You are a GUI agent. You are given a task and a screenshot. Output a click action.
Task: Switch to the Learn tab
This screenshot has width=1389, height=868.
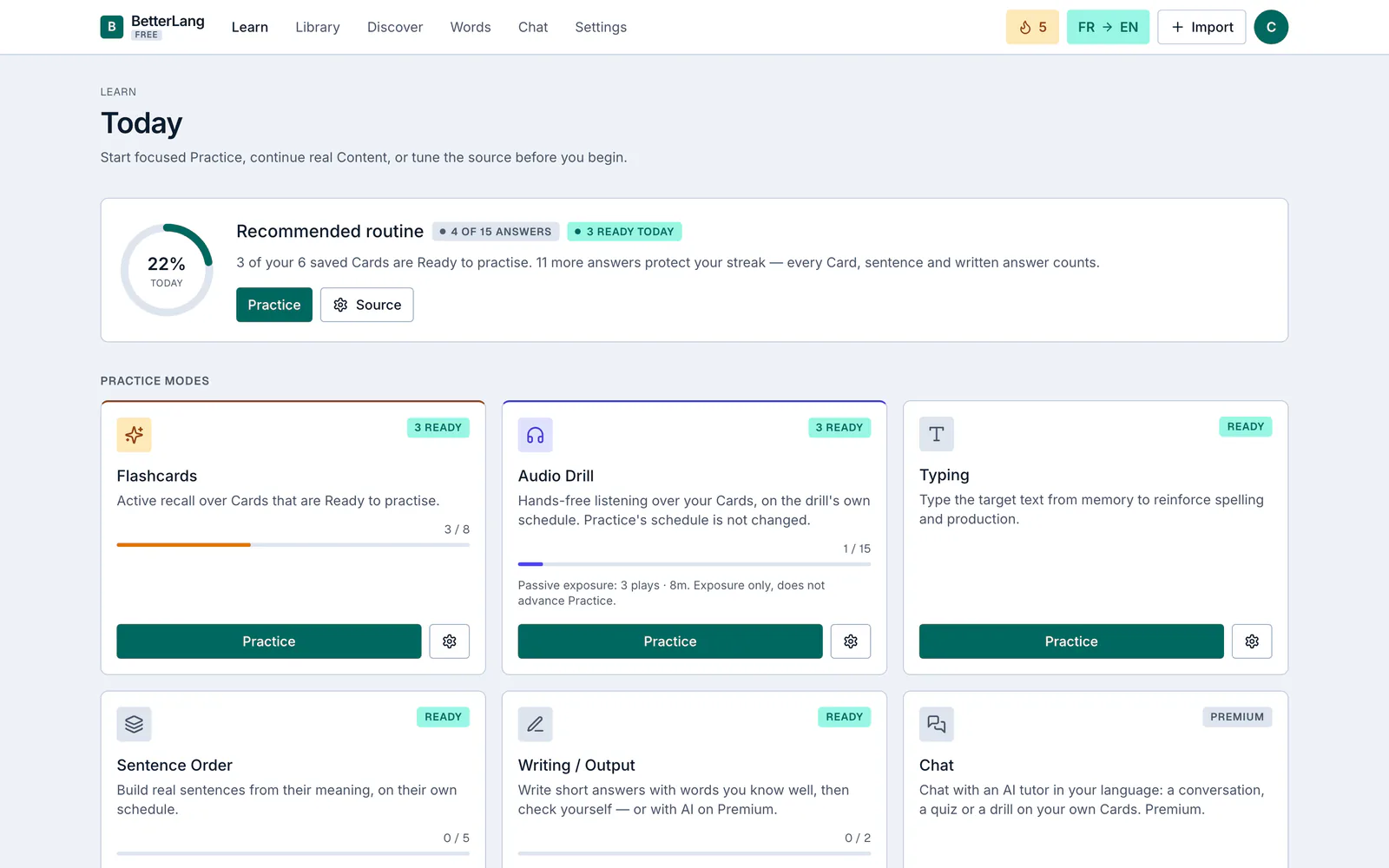pos(250,27)
